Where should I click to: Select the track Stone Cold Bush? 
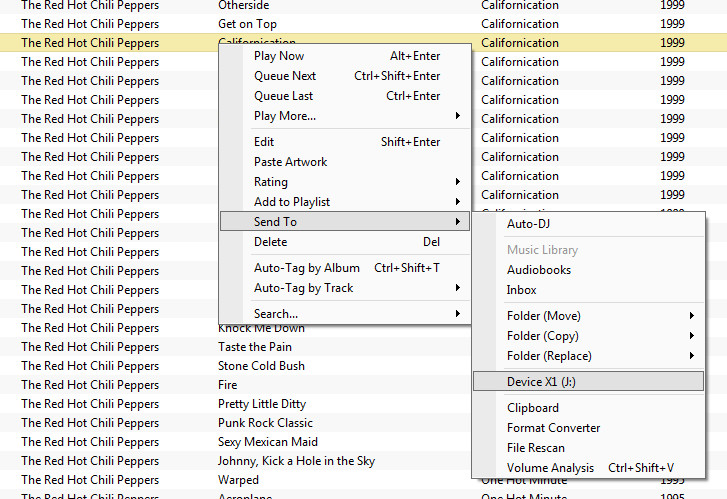(x=261, y=366)
